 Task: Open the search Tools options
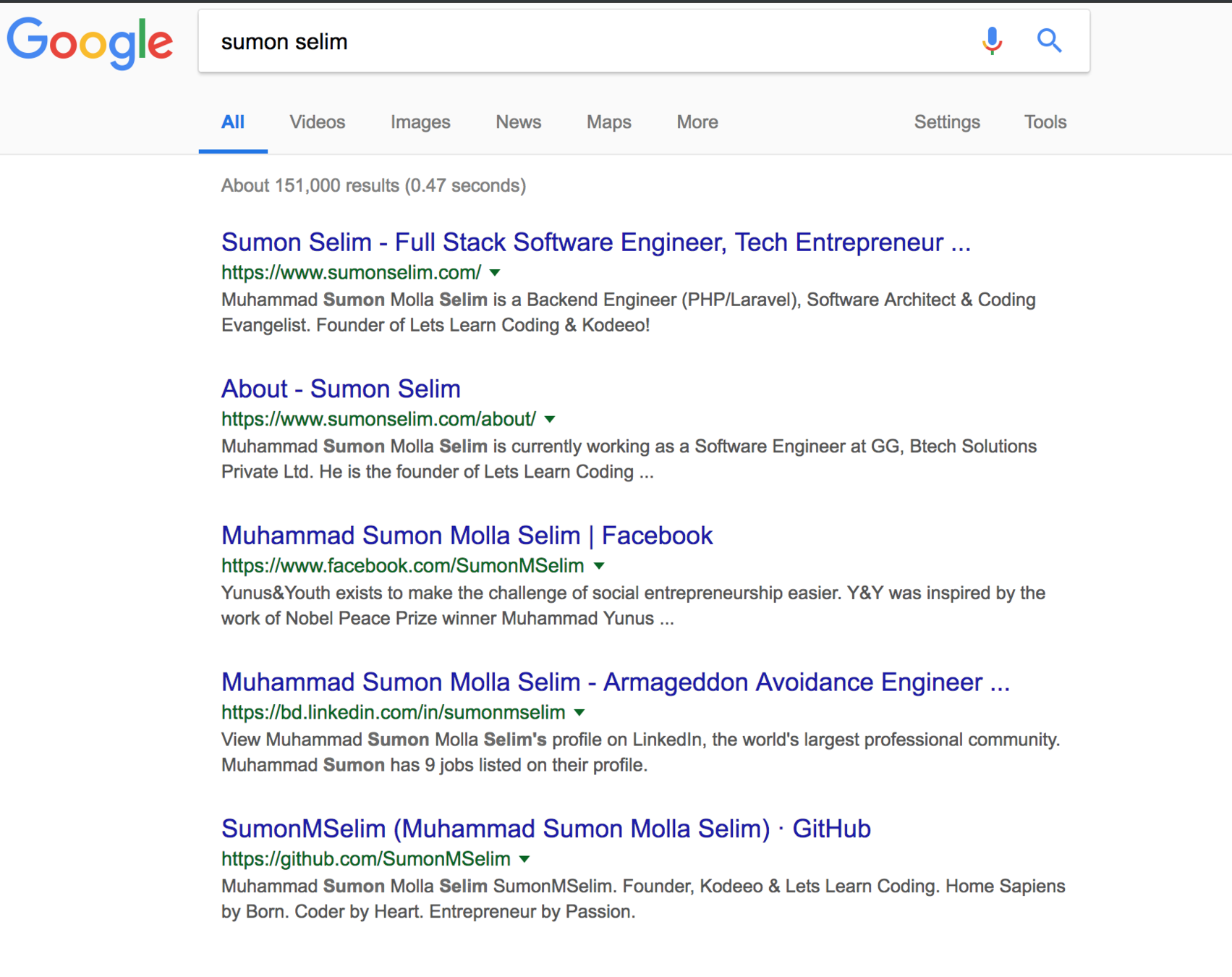click(x=1045, y=122)
